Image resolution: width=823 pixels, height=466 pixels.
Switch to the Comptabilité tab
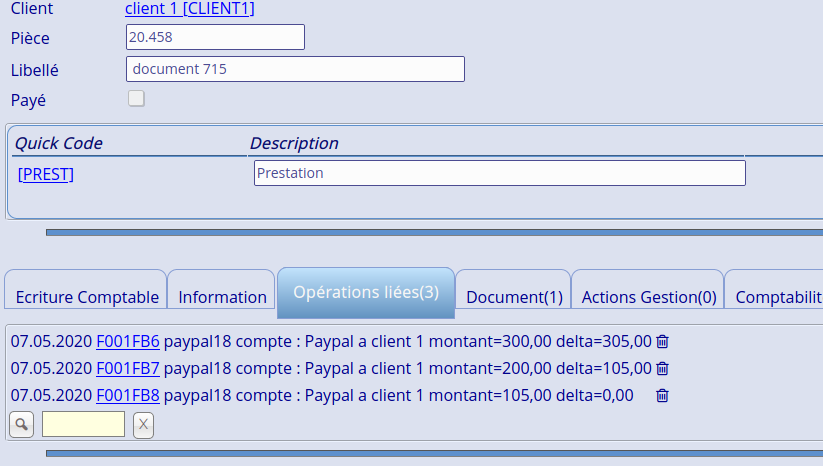(x=778, y=297)
